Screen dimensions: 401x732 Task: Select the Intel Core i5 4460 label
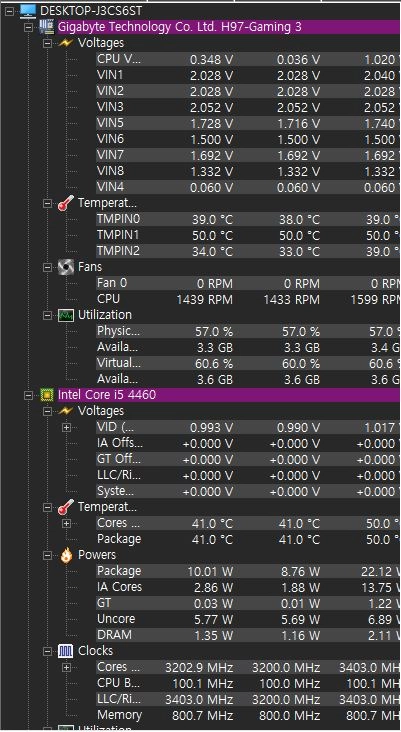click(107, 395)
